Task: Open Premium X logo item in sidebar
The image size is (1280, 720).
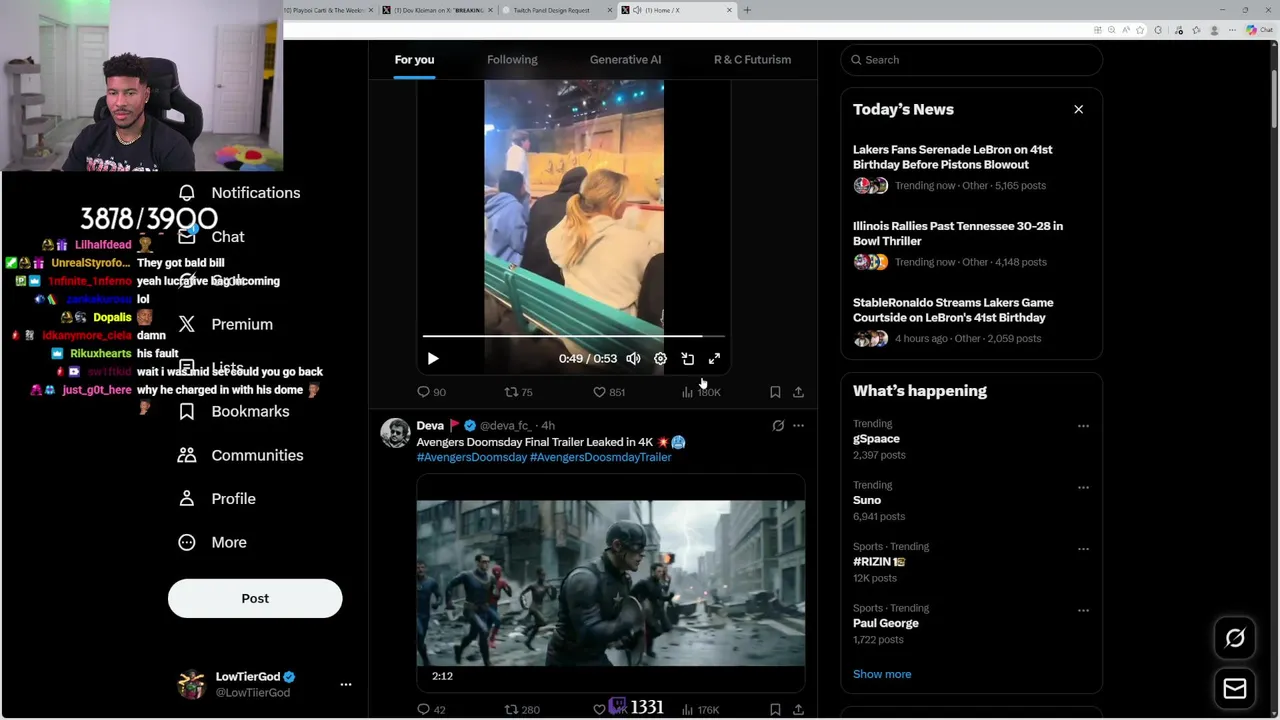Action: point(225,324)
